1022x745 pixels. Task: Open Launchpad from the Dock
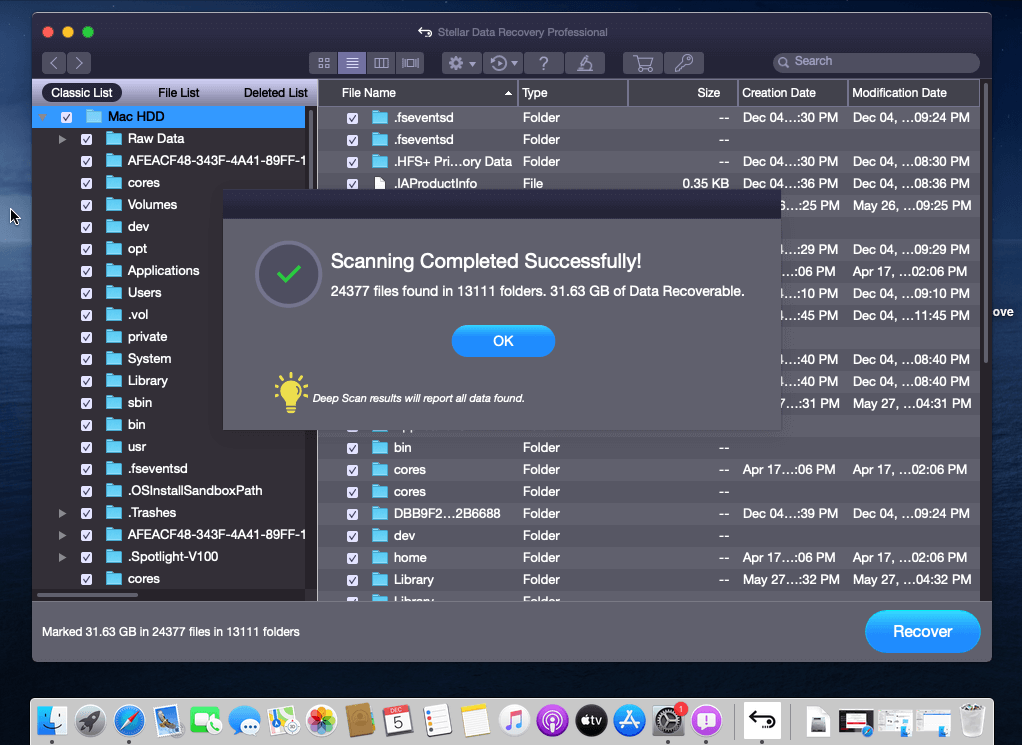pos(91,720)
